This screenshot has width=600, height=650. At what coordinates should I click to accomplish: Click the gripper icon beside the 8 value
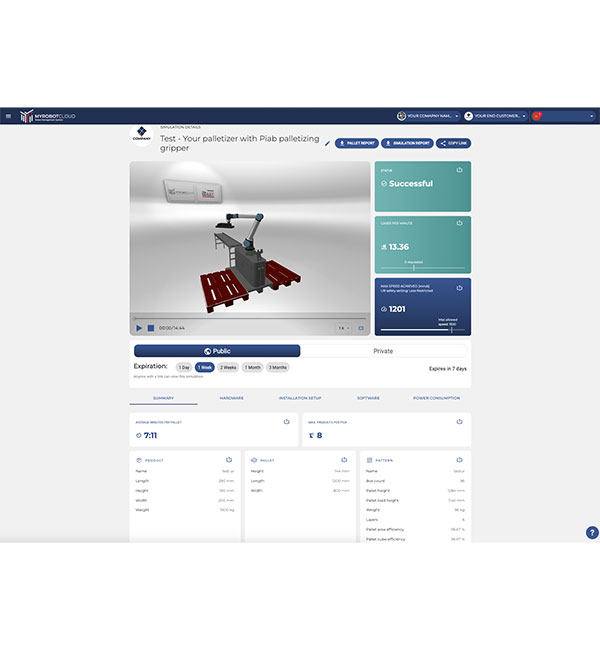[312, 436]
